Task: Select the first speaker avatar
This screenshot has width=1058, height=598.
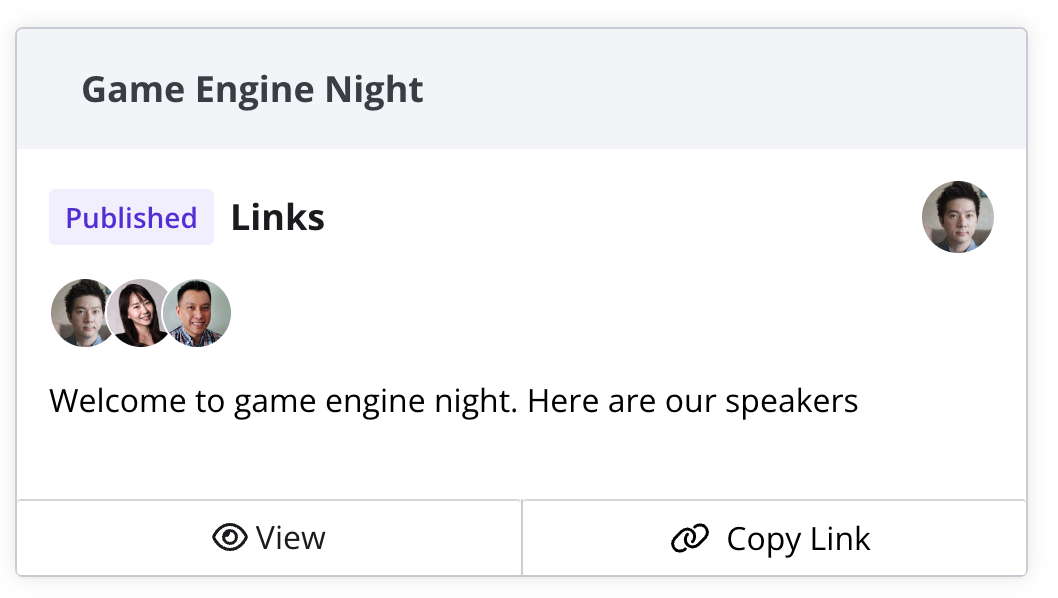Action: (x=80, y=313)
